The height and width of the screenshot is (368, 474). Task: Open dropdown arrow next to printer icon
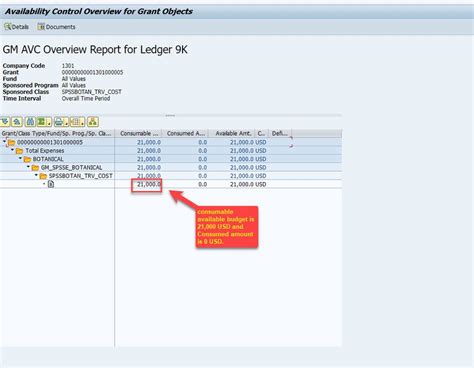tap(66, 123)
